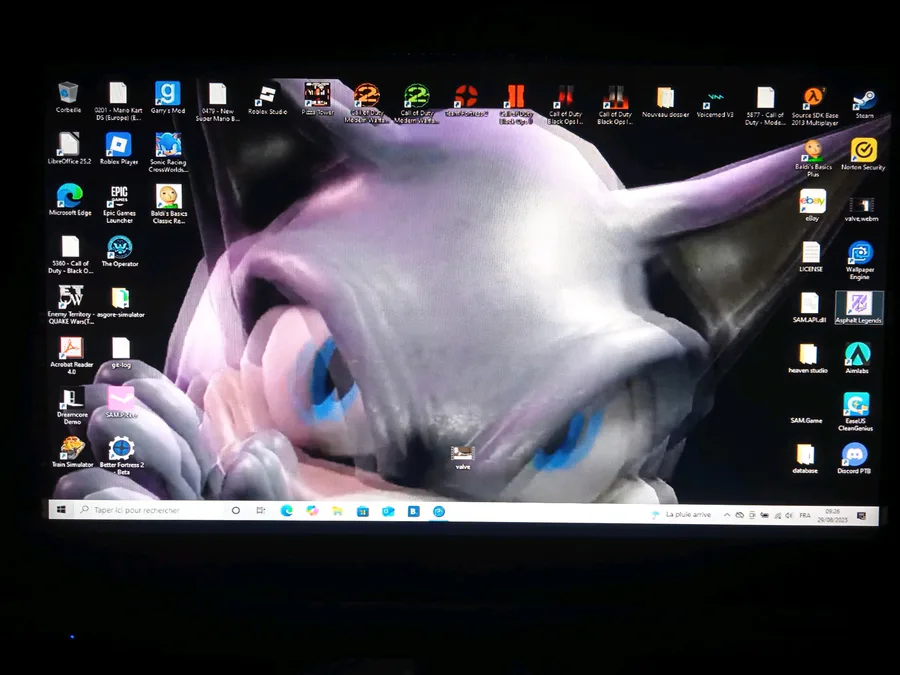900x675 pixels.
Task: Open Cortana circle in taskbar
Action: click(235, 510)
